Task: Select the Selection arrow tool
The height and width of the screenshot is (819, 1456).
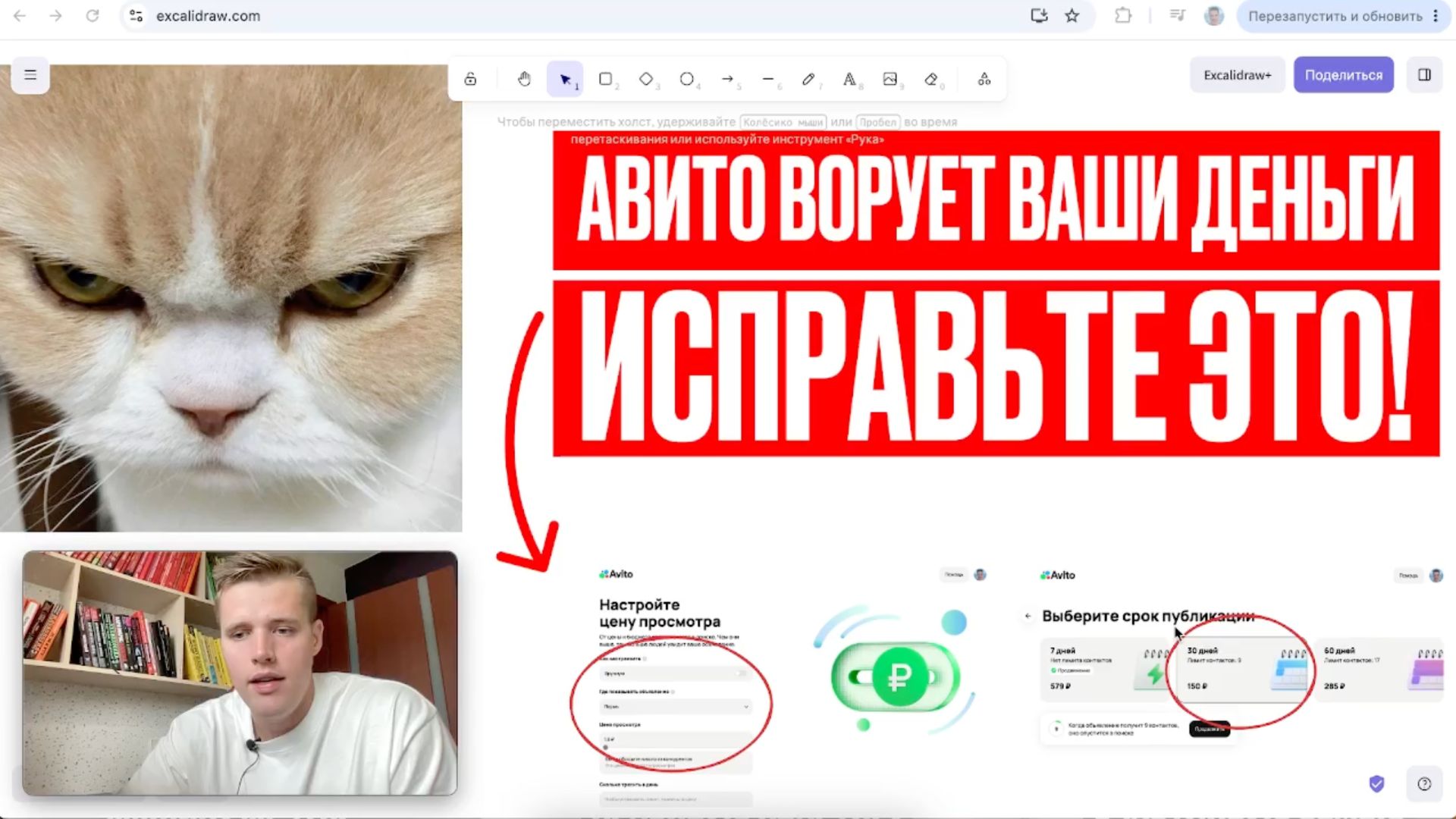Action: pyautogui.click(x=565, y=79)
